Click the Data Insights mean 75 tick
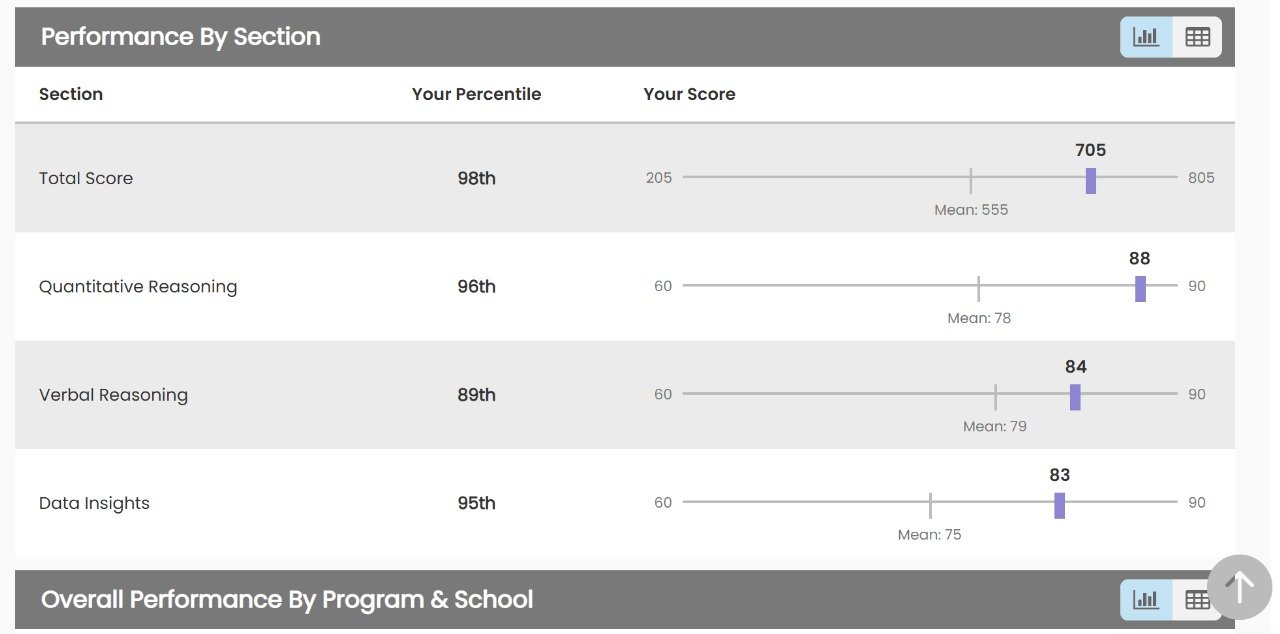This screenshot has width=1280, height=634. tap(930, 505)
